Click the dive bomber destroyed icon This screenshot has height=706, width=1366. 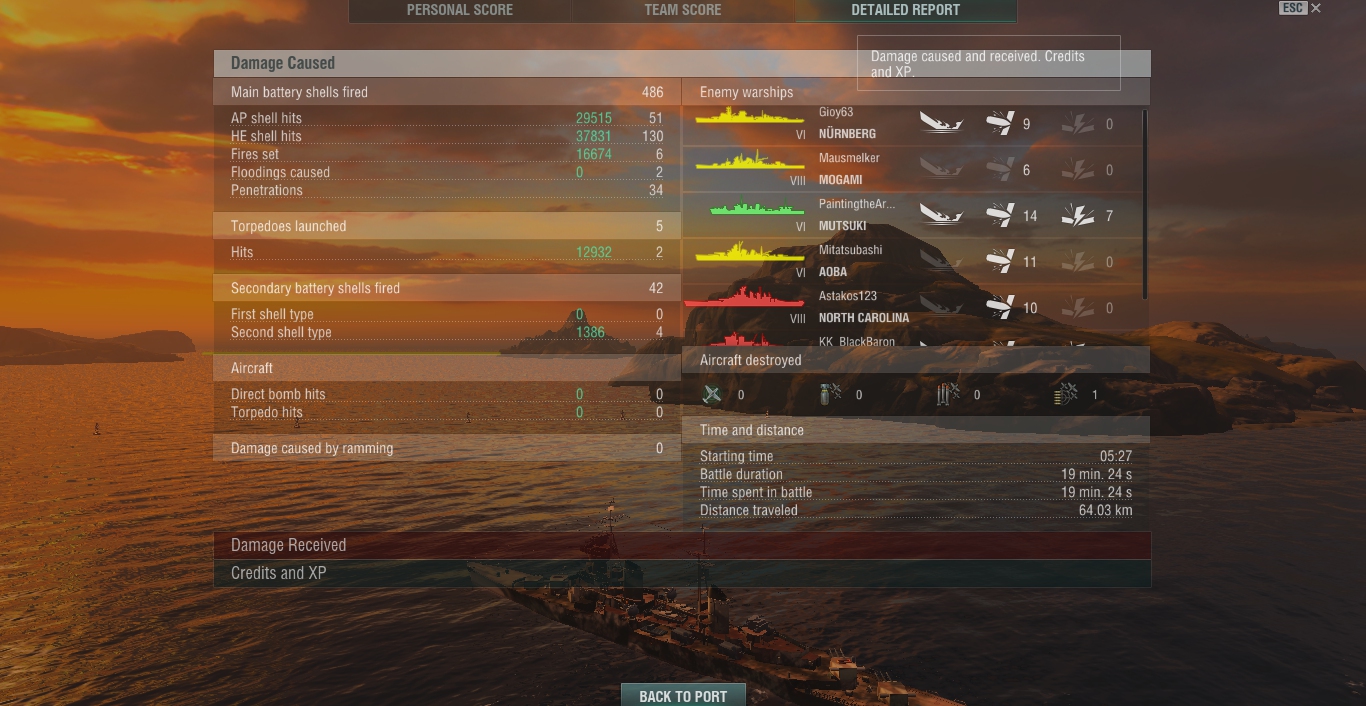point(830,395)
